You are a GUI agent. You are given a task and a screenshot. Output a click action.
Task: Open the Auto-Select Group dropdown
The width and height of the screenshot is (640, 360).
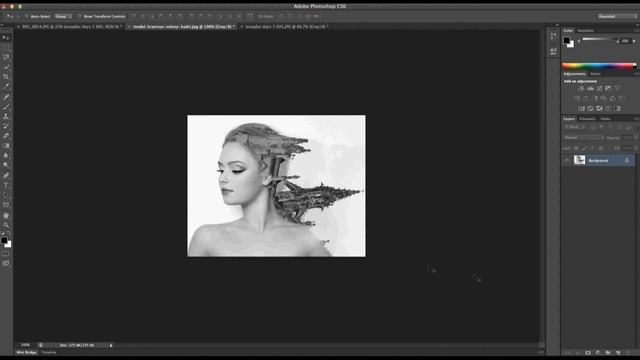point(63,16)
